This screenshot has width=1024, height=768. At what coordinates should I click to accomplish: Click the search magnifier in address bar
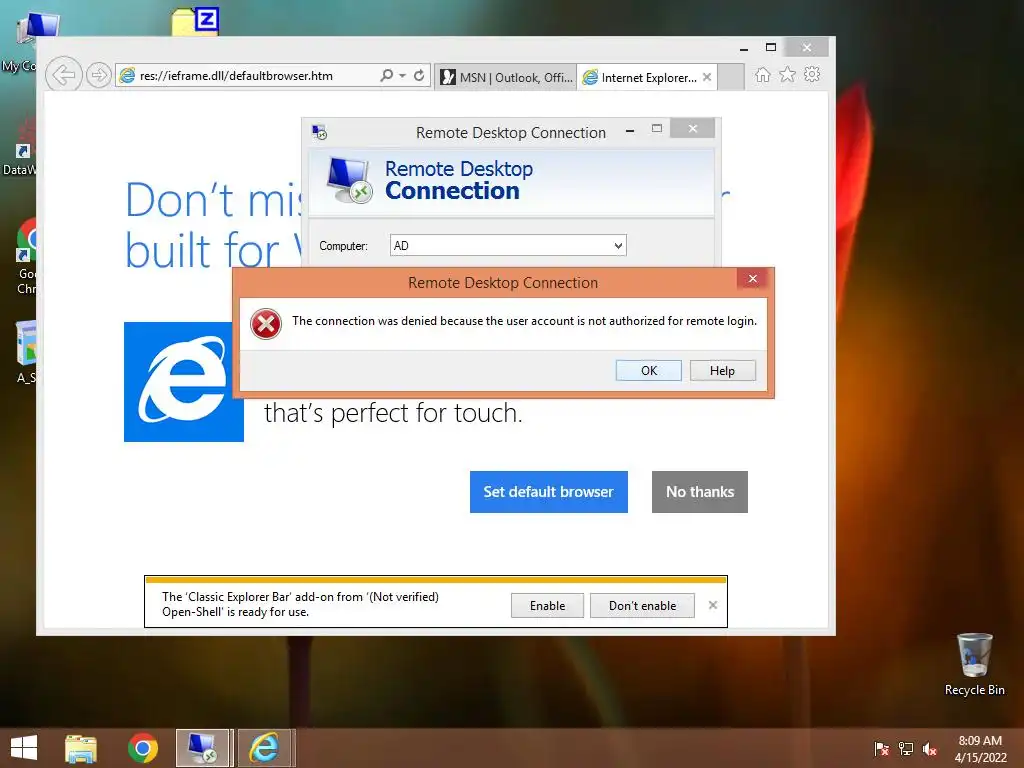coord(387,75)
